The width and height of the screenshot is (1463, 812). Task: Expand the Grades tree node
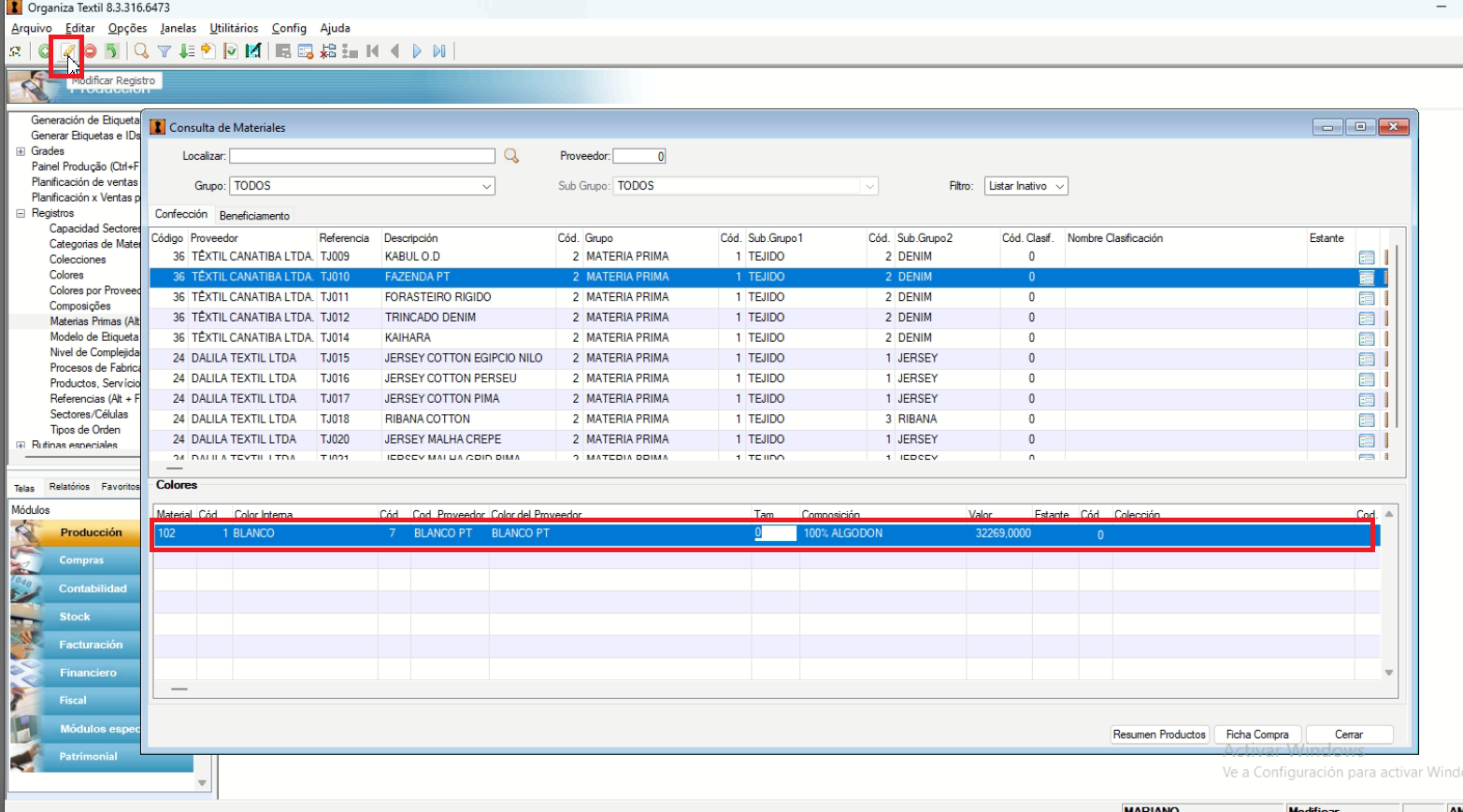tap(21, 151)
